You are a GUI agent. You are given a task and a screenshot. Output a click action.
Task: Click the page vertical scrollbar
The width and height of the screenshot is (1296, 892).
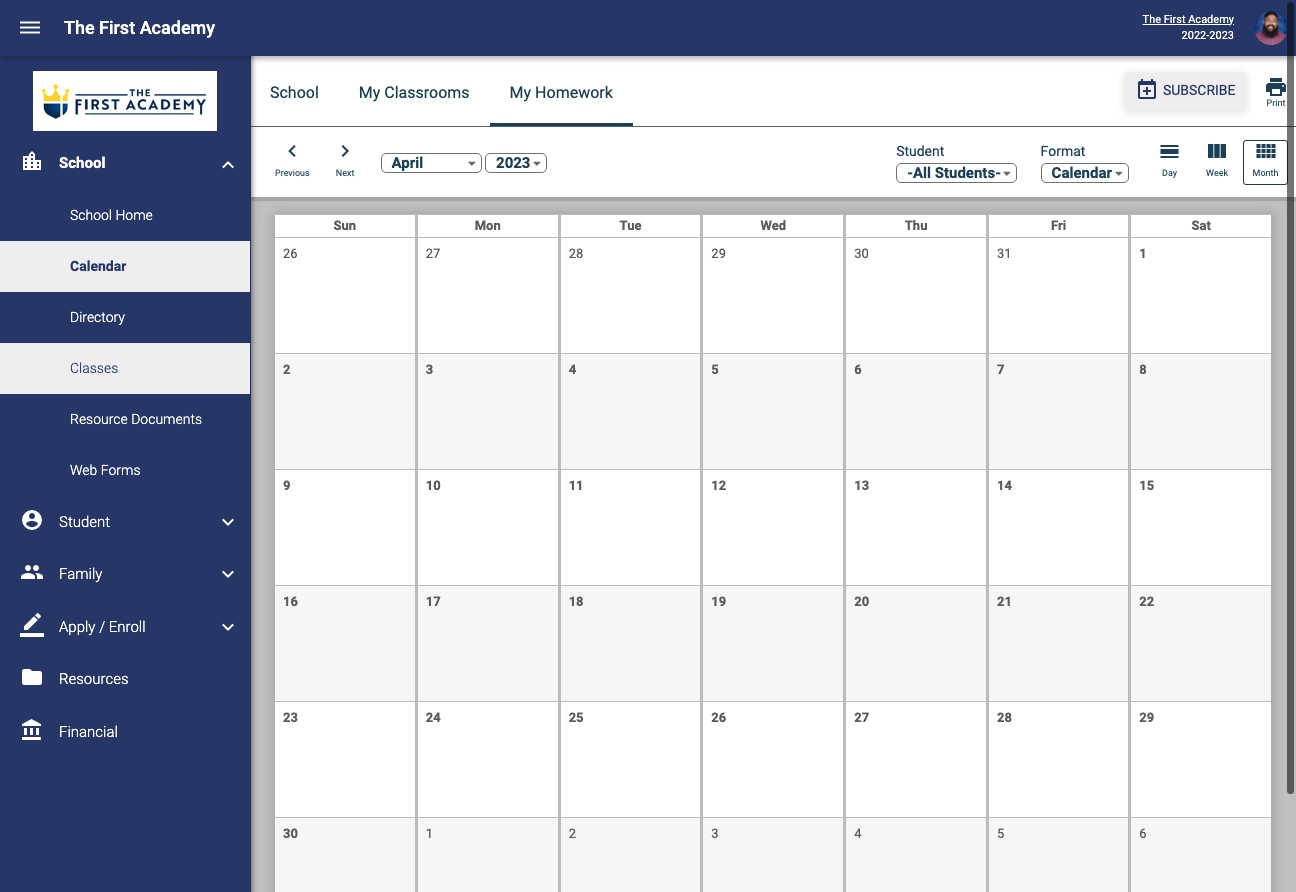[1291, 400]
